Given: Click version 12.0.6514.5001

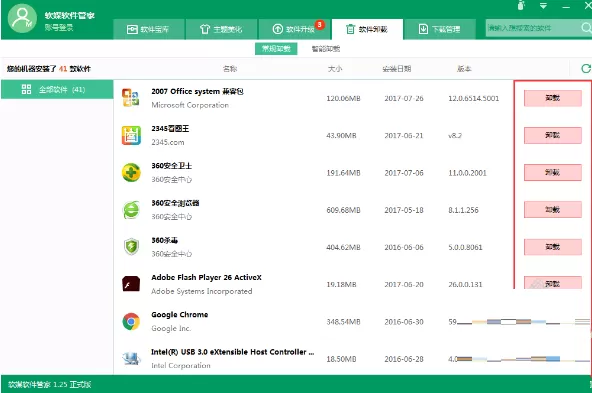Looking at the screenshot, I should [x=473, y=98].
